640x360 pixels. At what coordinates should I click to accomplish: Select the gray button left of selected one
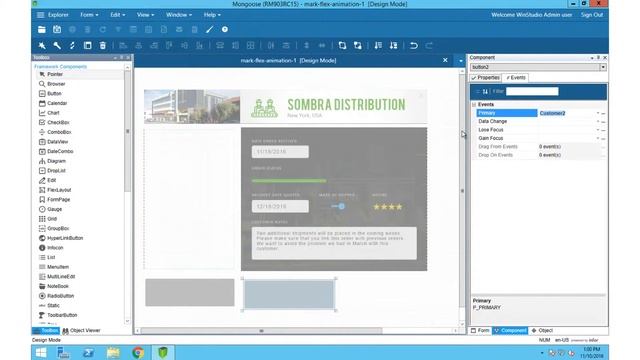tap(190, 292)
